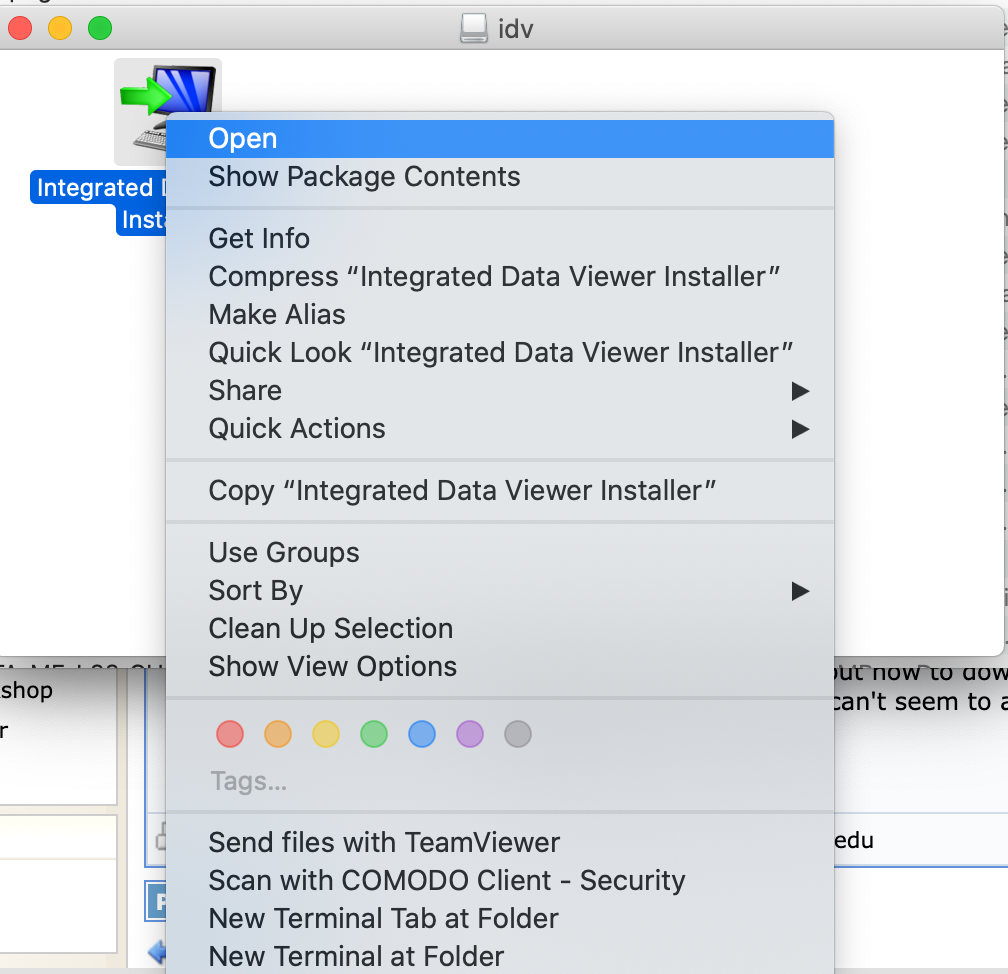The height and width of the screenshot is (974, 1008).
Task: Open the Sort By submenu
Action: [799, 591]
